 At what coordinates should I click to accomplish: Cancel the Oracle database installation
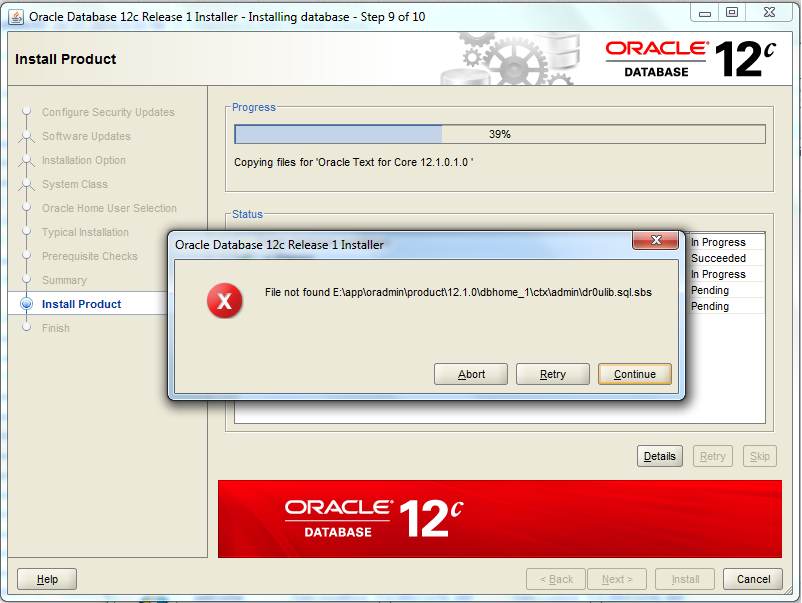click(x=753, y=578)
